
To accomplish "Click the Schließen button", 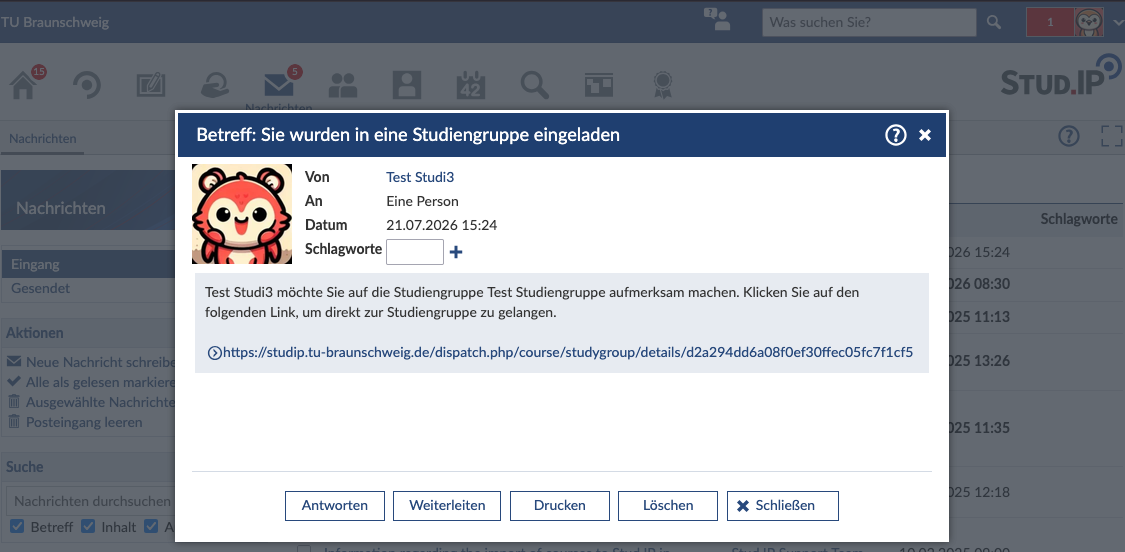I will point(783,505).
